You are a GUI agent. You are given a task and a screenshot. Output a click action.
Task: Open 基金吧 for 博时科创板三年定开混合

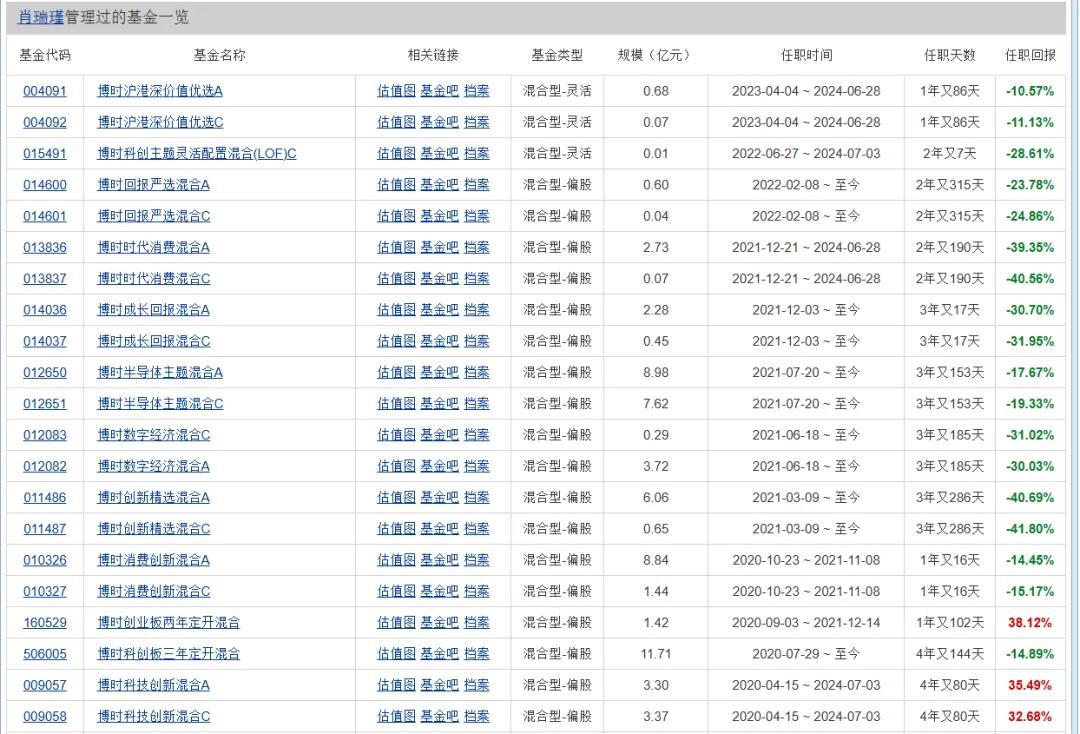tap(439, 654)
